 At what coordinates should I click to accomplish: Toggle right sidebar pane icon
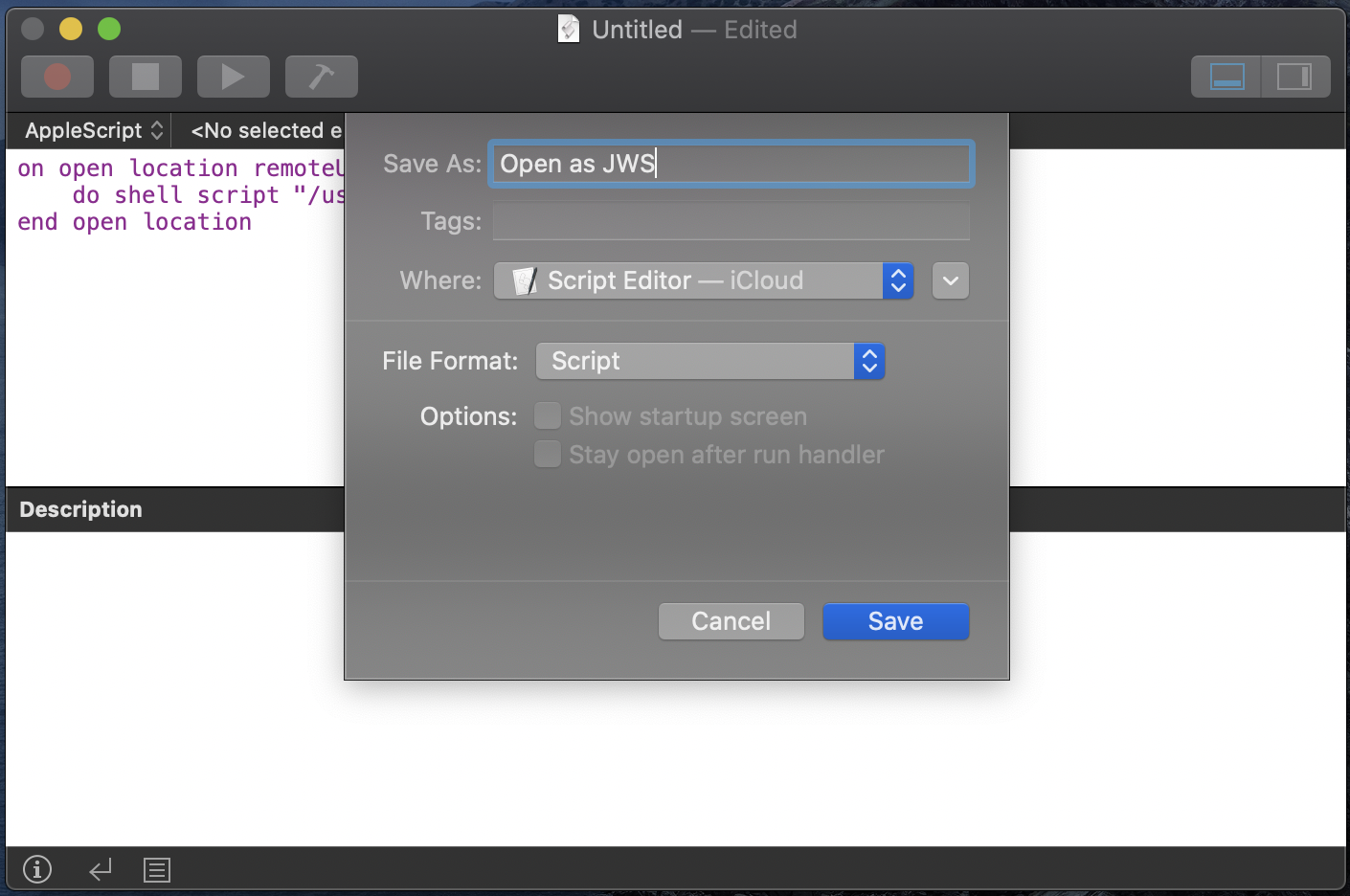pos(1294,77)
